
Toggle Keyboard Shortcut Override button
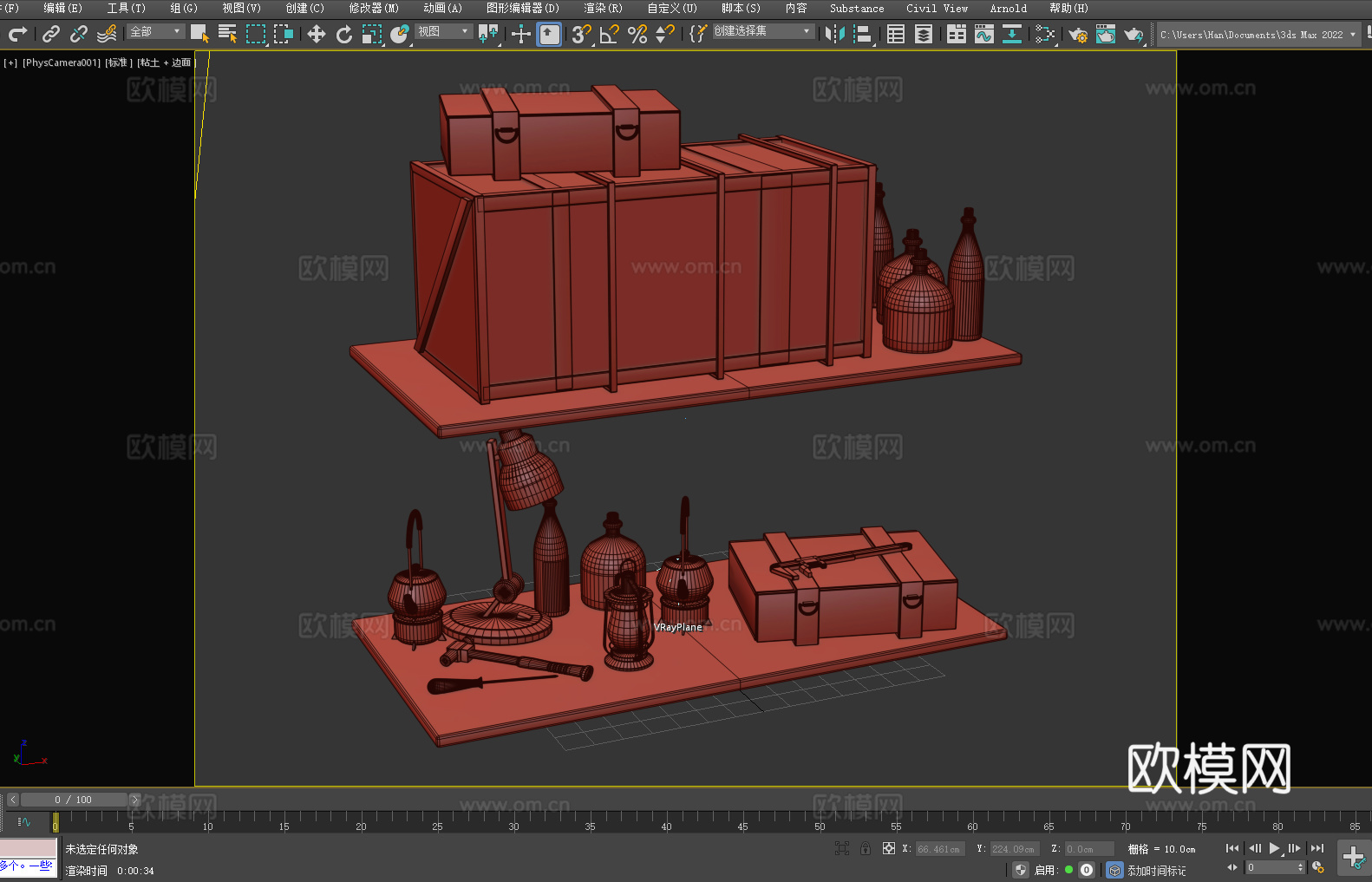(x=549, y=34)
